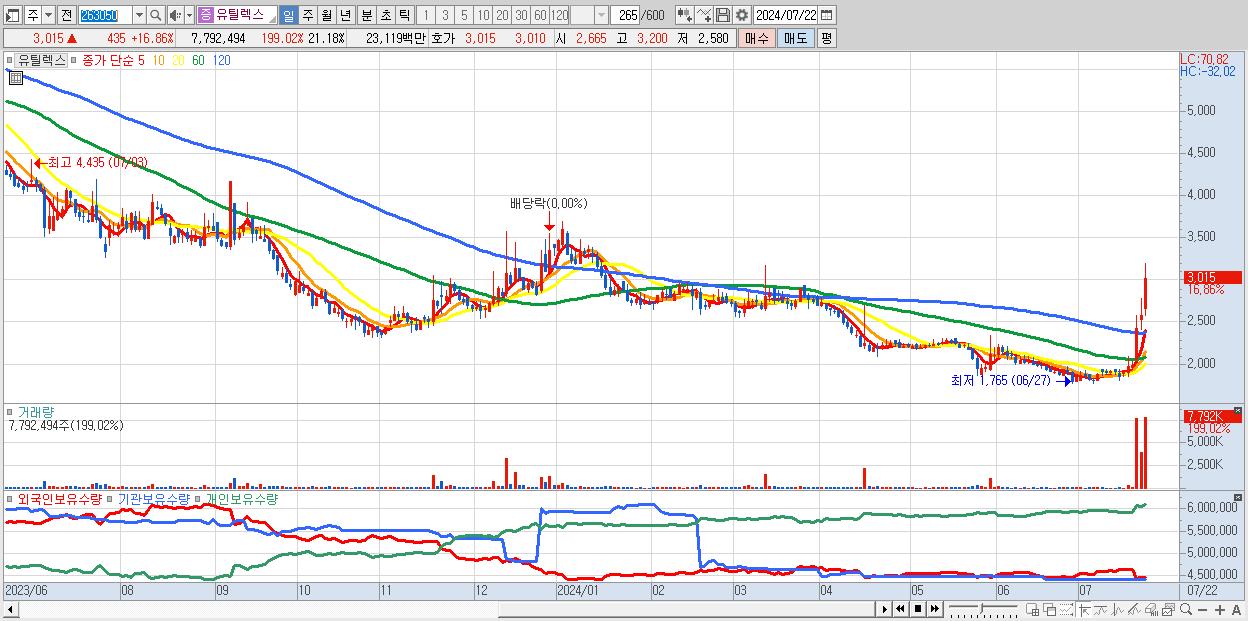
Task: Click the grid window icon in the bottom toolbar
Action: [x=1033, y=609]
